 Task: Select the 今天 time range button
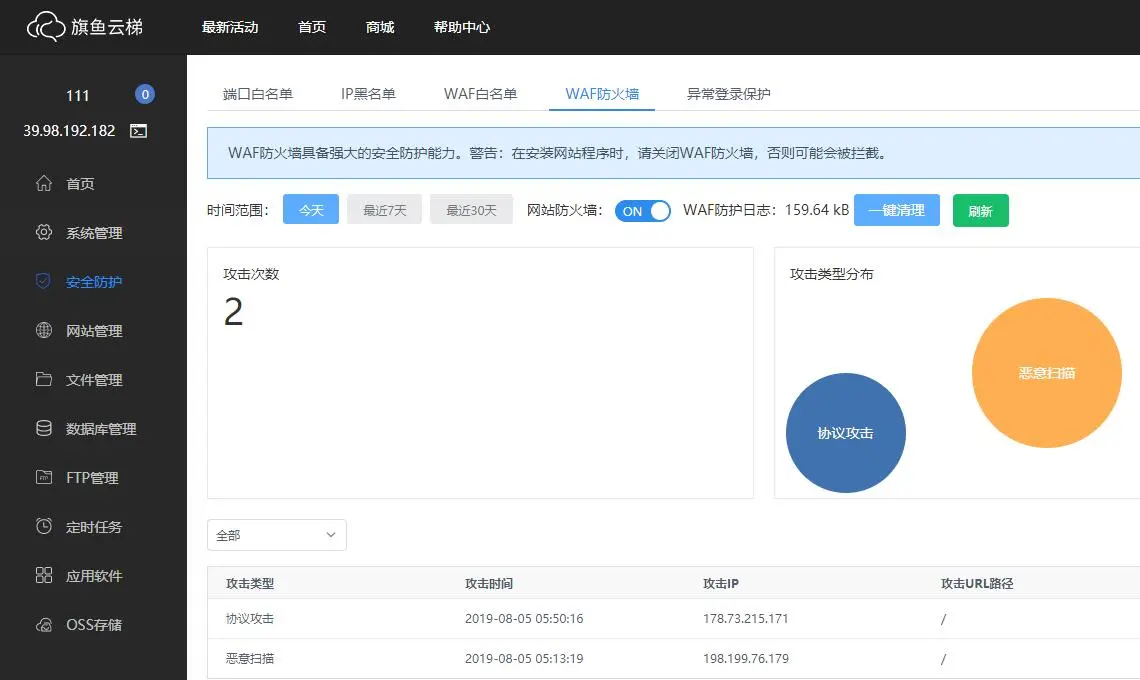point(310,209)
